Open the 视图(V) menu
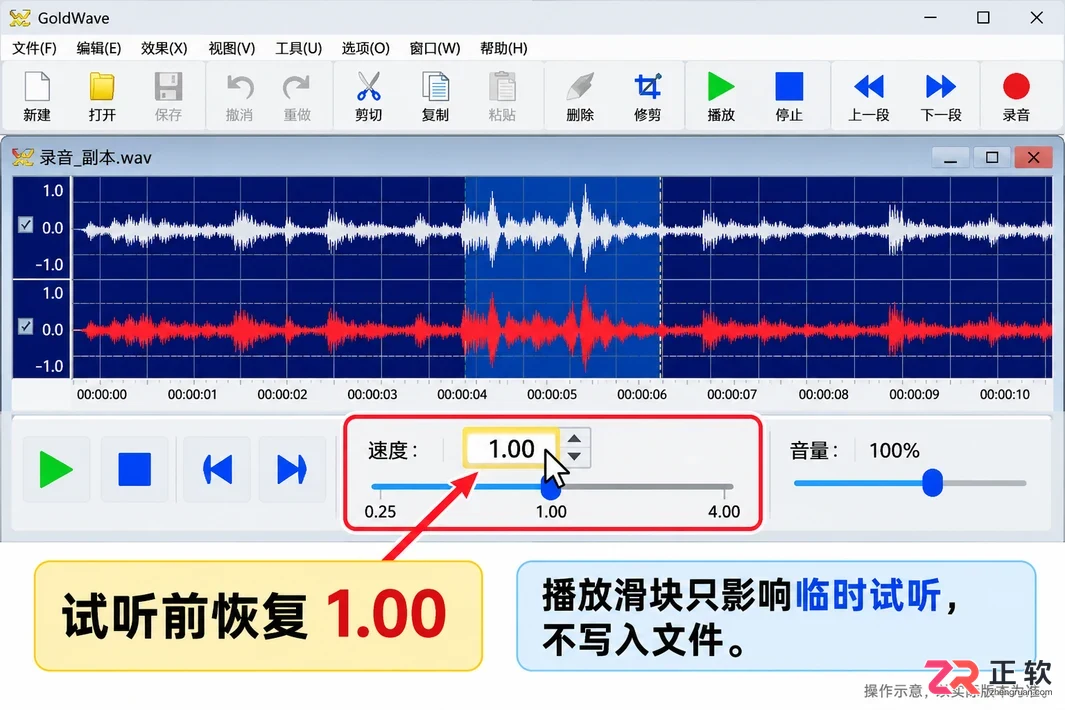This screenshot has height=710, width=1065. (232, 48)
